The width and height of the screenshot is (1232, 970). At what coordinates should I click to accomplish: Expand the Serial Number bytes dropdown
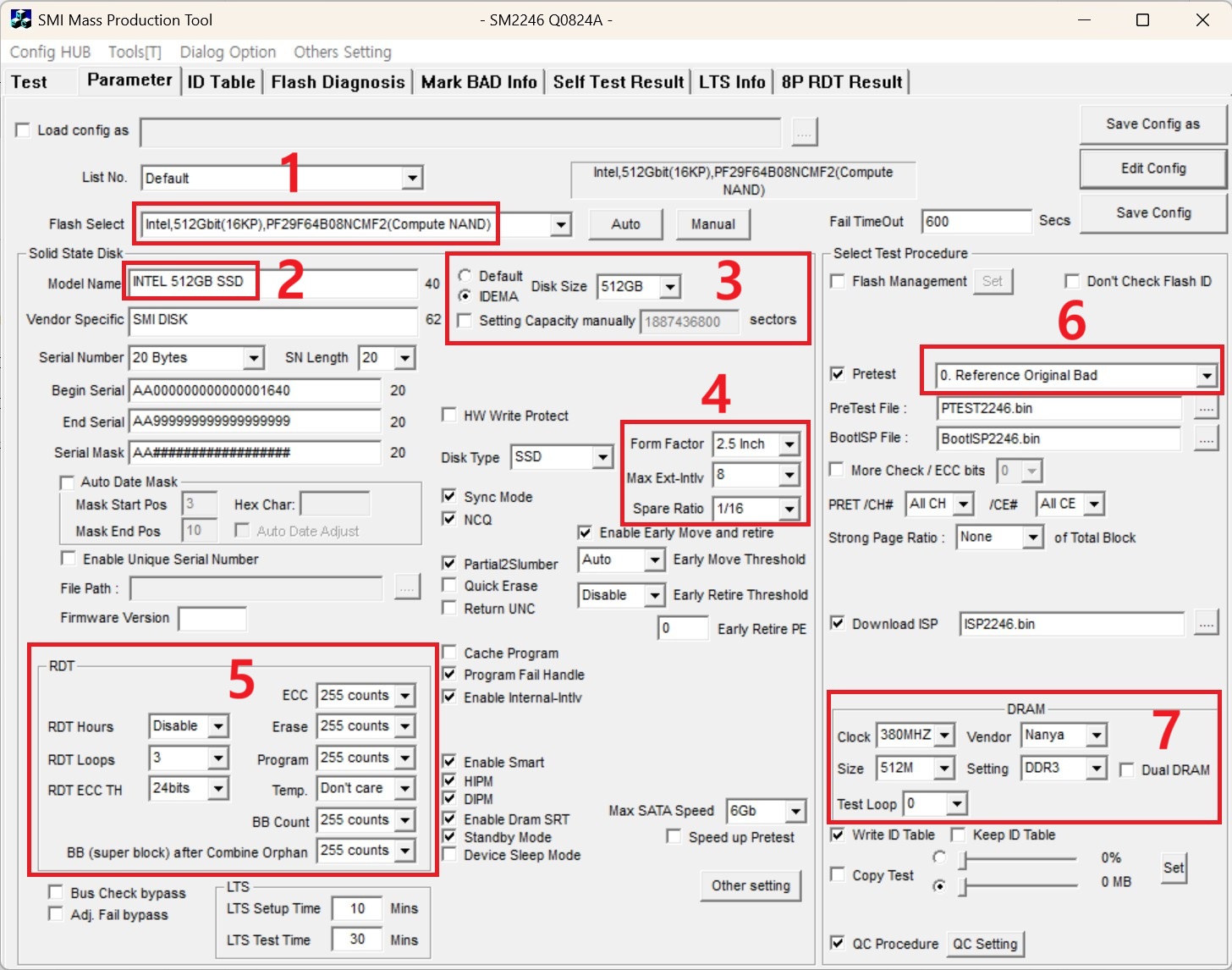pyautogui.click(x=253, y=358)
